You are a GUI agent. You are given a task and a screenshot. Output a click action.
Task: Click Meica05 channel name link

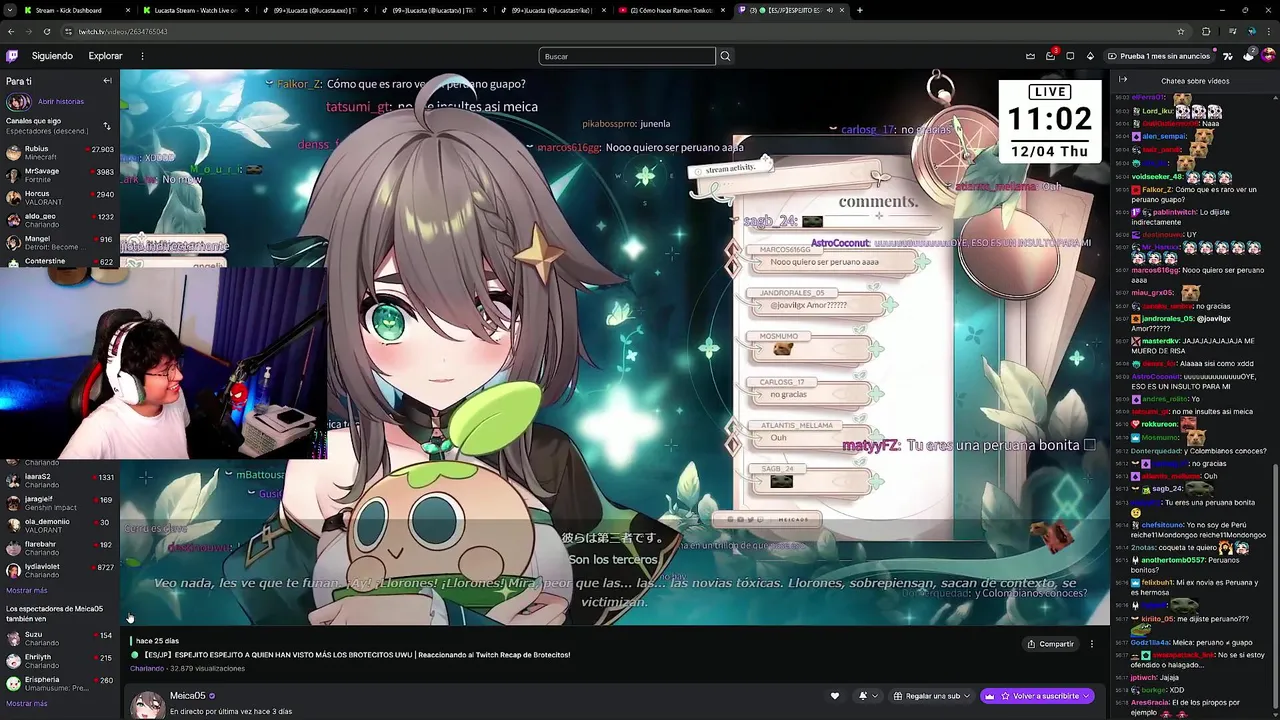pyautogui.click(x=187, y=696)
